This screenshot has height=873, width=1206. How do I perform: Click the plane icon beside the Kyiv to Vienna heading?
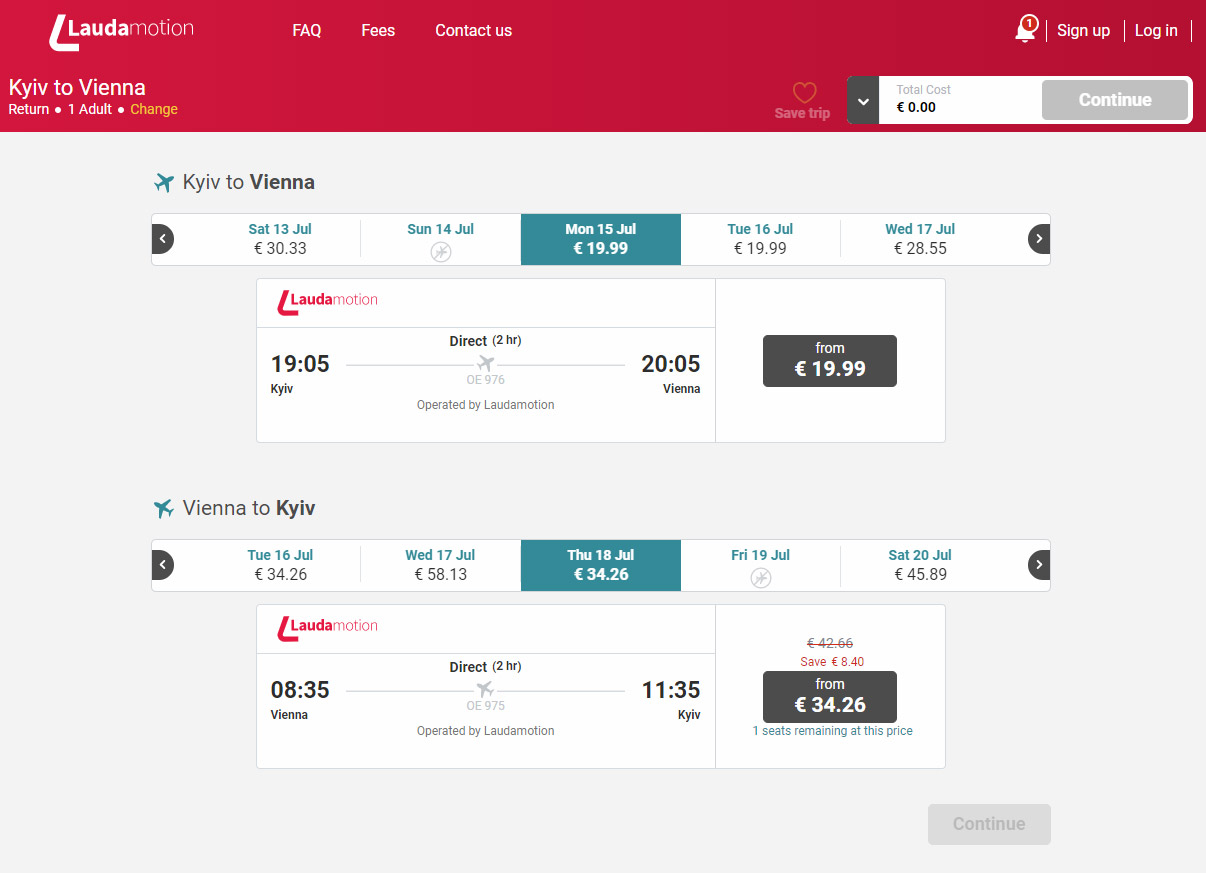(x=164, y=183)
